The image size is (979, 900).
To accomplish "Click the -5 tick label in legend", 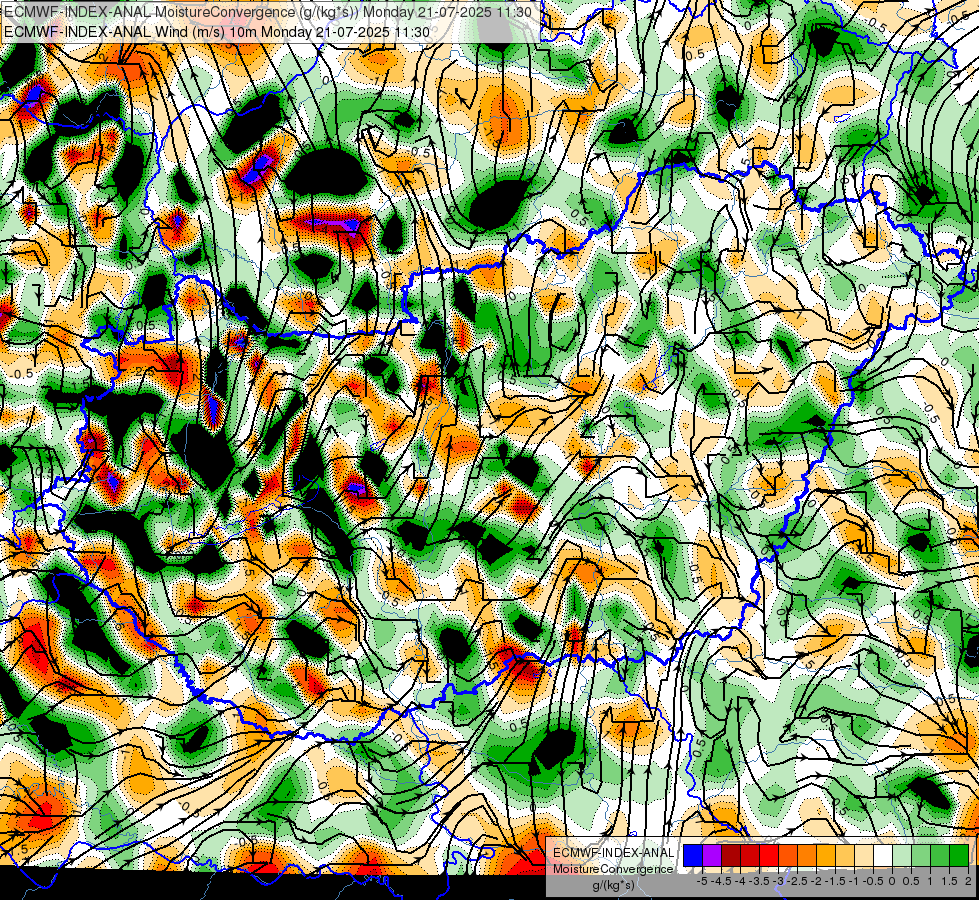I will [702, 881].
